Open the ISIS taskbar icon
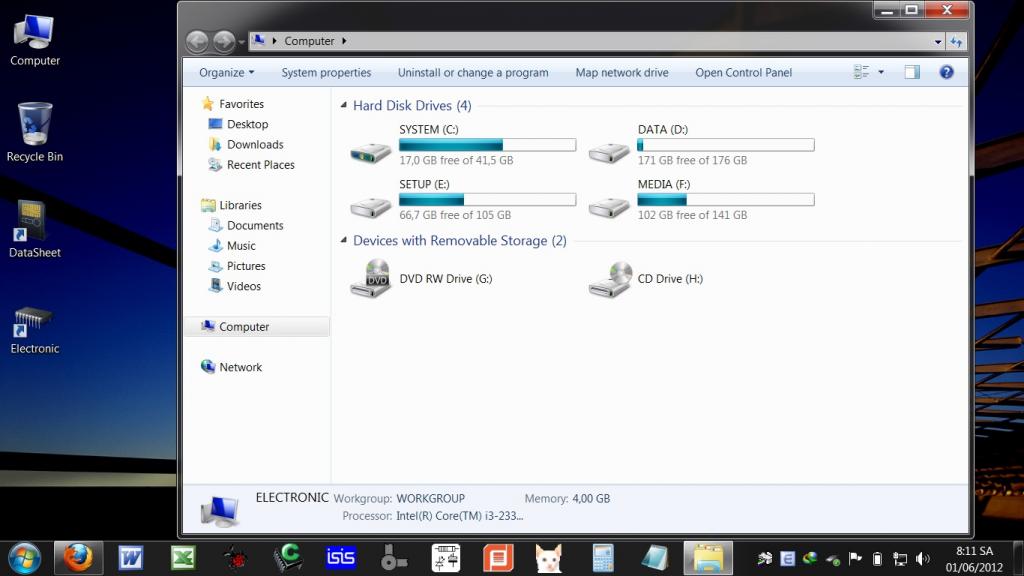 pos(340,559)
